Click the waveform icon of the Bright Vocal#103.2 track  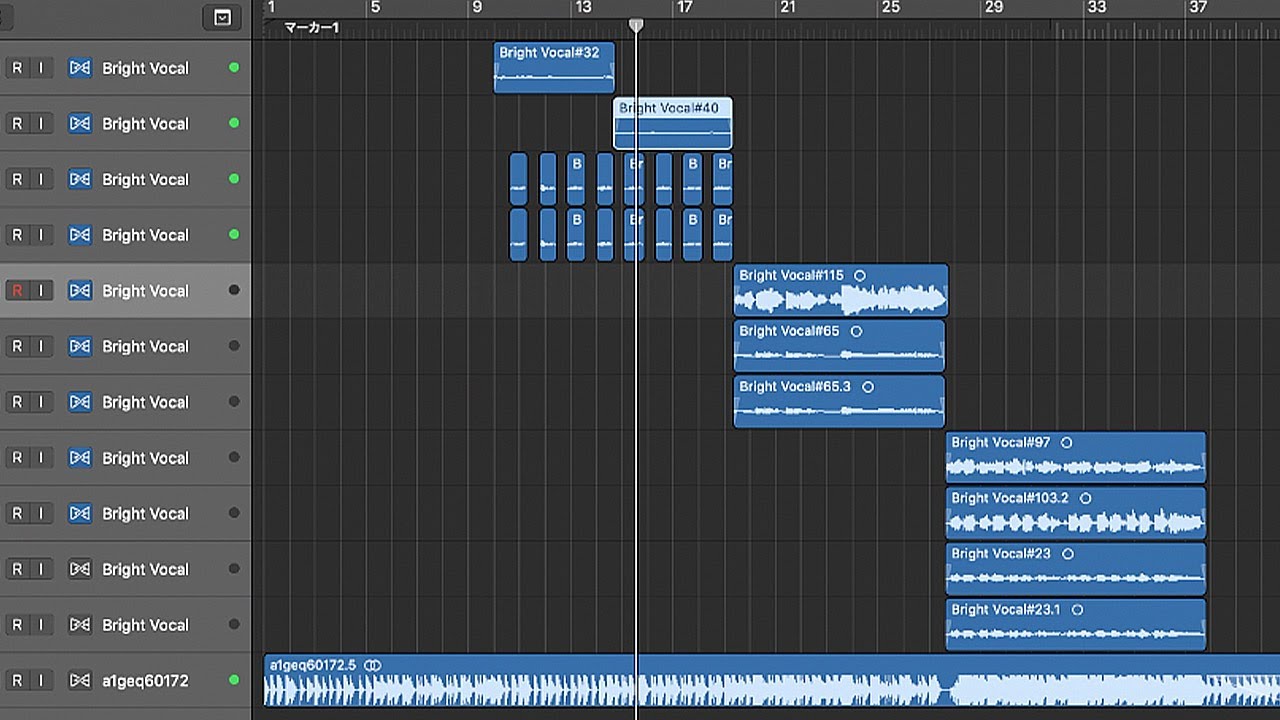80,513
